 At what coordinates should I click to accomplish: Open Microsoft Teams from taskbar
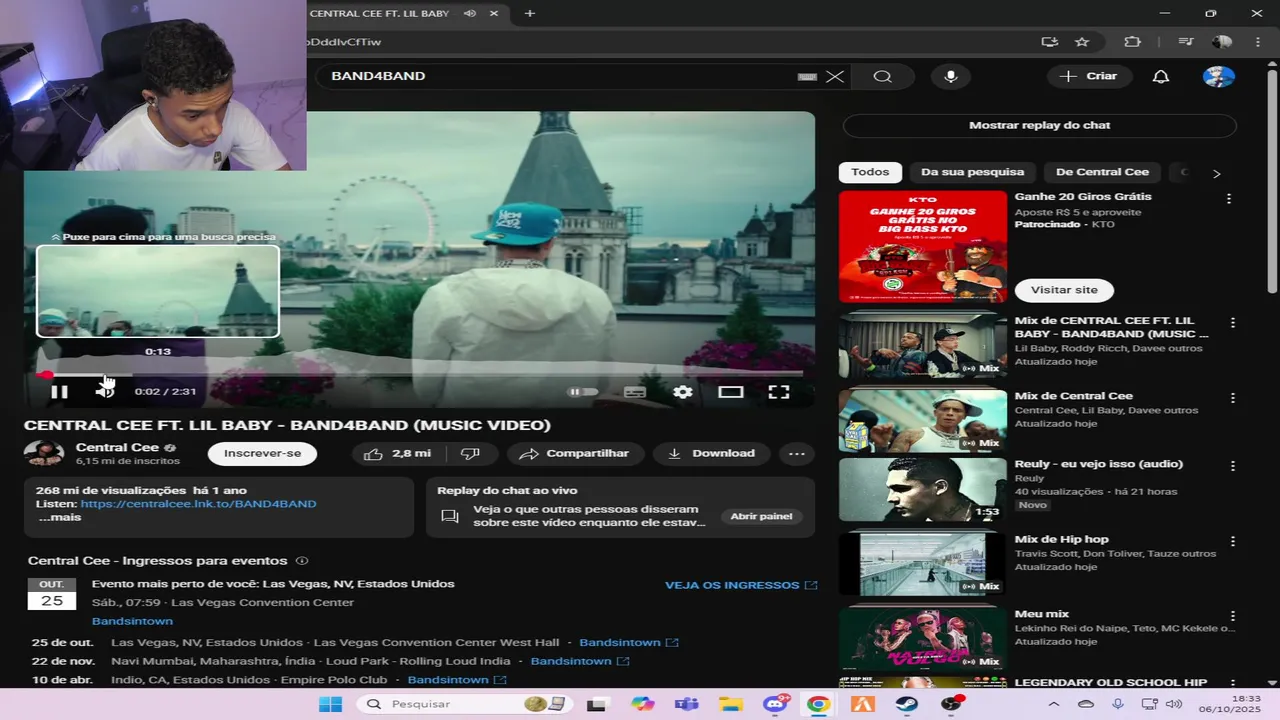point(686,704)
